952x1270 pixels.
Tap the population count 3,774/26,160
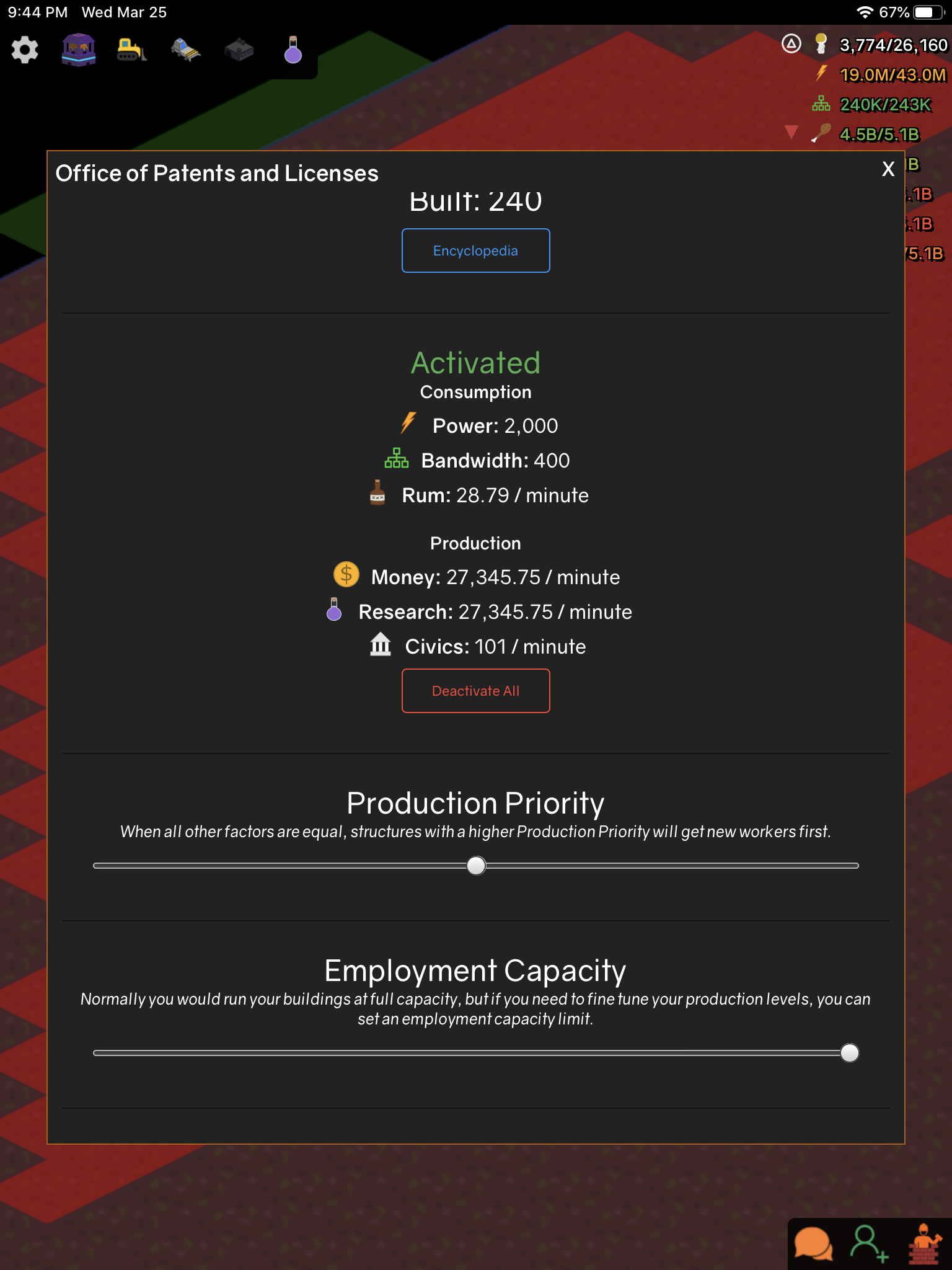pyautogui.click(x=893, y=45)
